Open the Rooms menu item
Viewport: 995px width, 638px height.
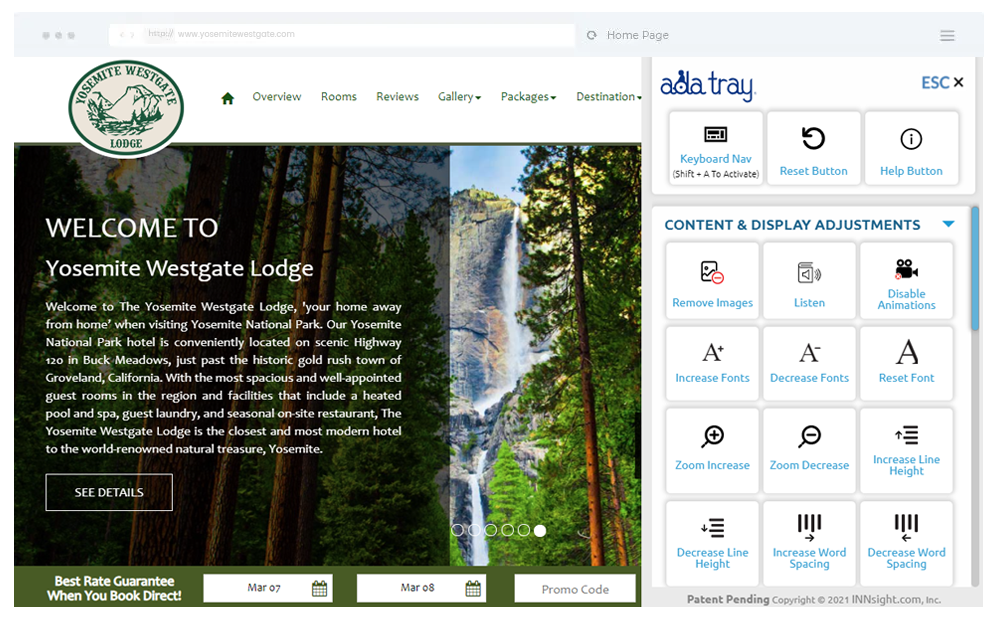pyautogui.click(x=338, y=96)
